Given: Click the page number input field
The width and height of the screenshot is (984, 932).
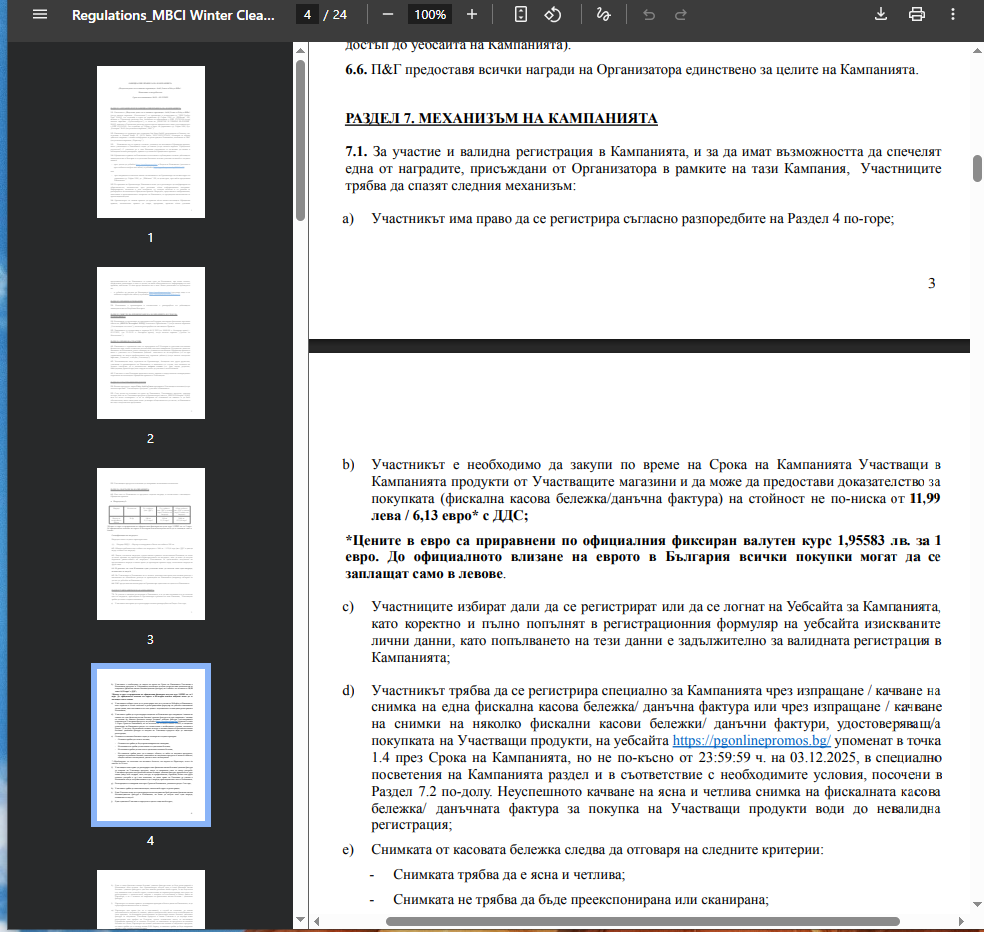Looking at the screenshot, I should coord(309,15).
